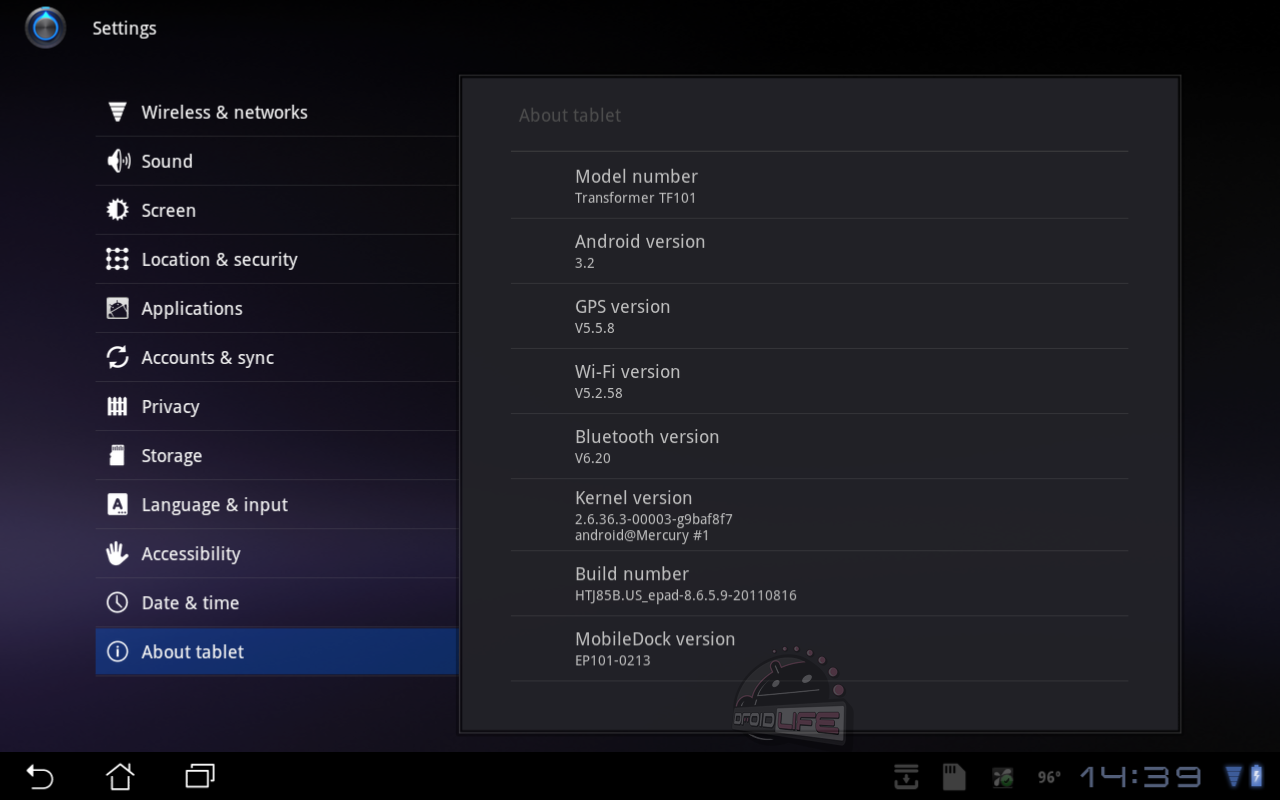Go to the Home screen

120,776
